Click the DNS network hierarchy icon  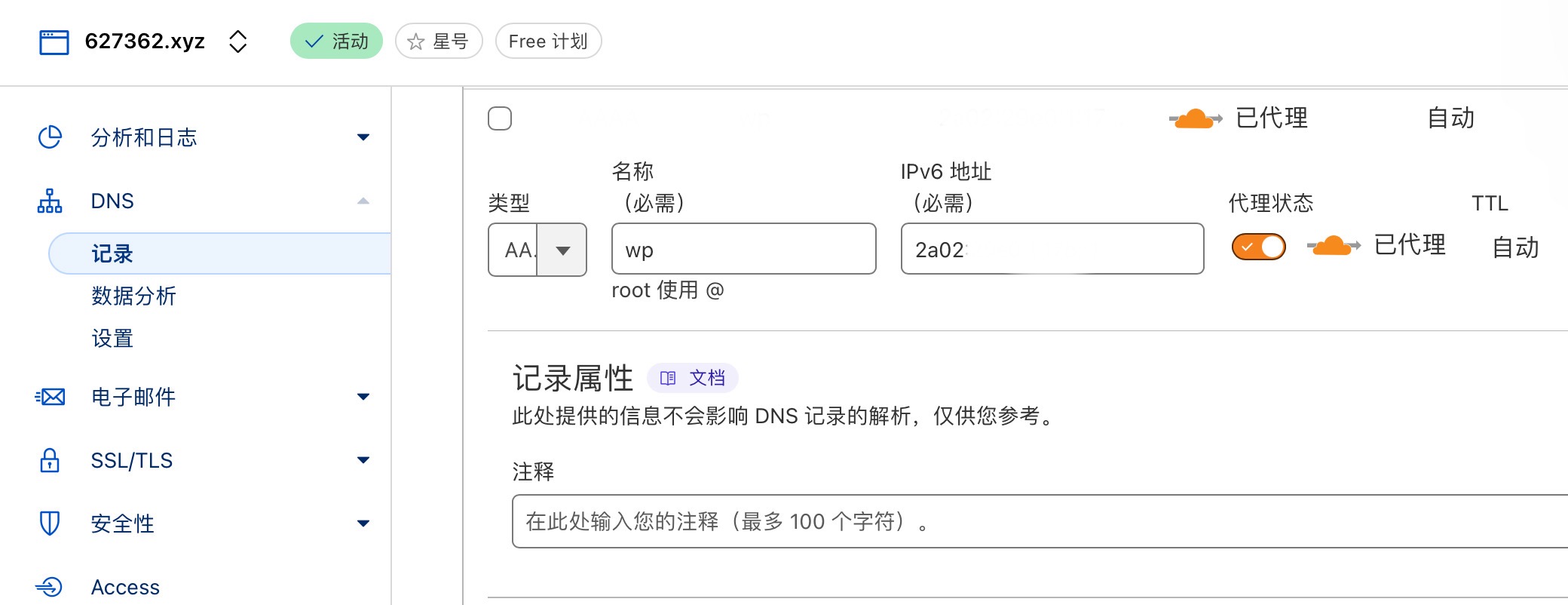coord(50,201)
